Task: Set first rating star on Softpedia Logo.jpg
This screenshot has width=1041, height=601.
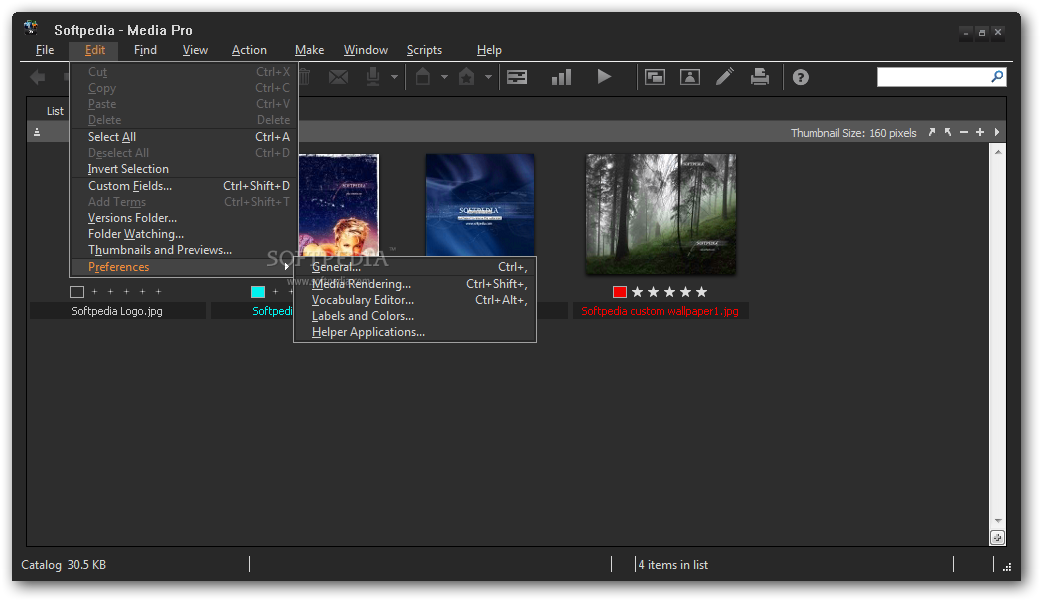Action: (94, 292)
